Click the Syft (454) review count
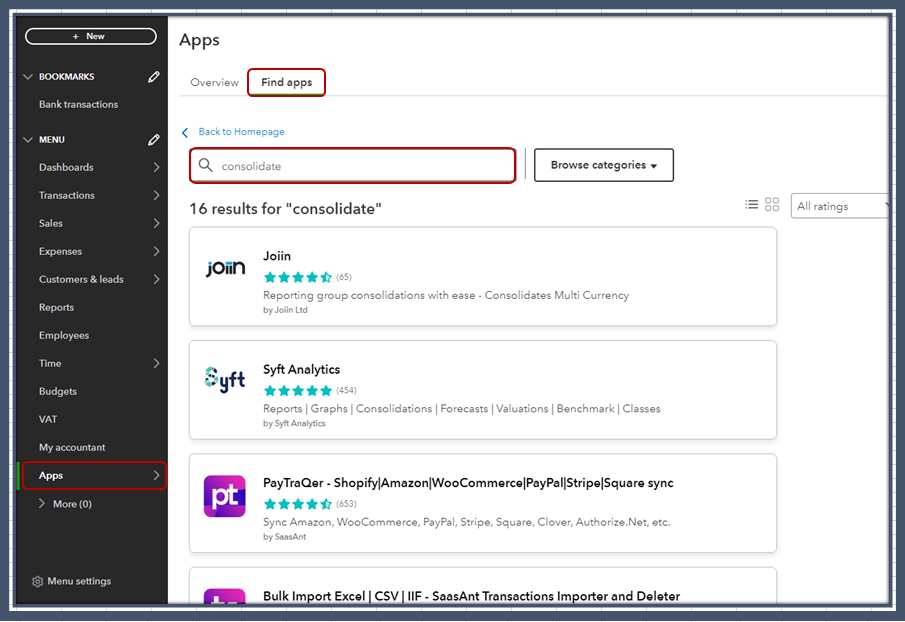 346,391
